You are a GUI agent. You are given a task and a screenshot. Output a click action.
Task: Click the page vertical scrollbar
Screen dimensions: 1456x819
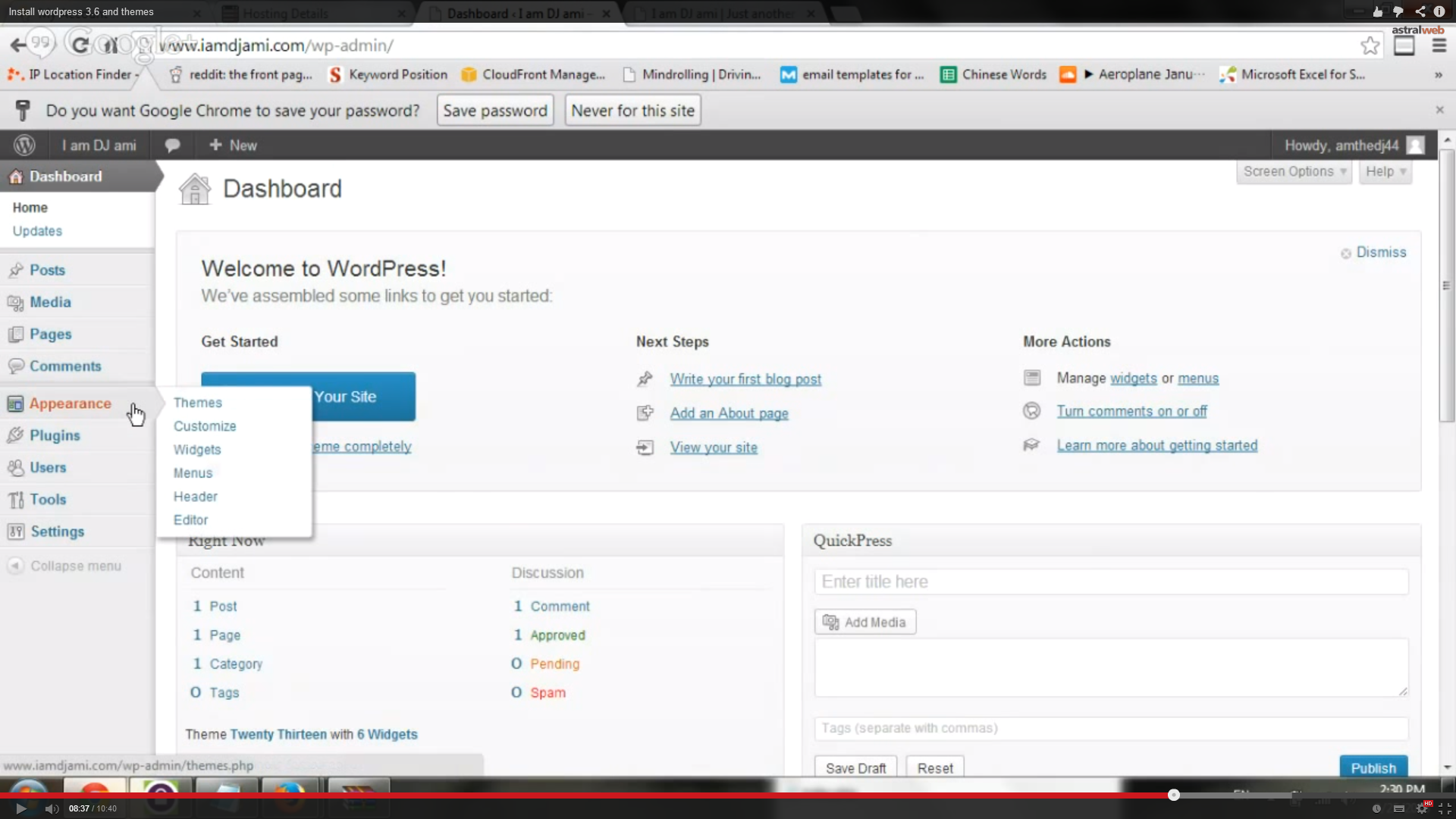[1446, 286]
